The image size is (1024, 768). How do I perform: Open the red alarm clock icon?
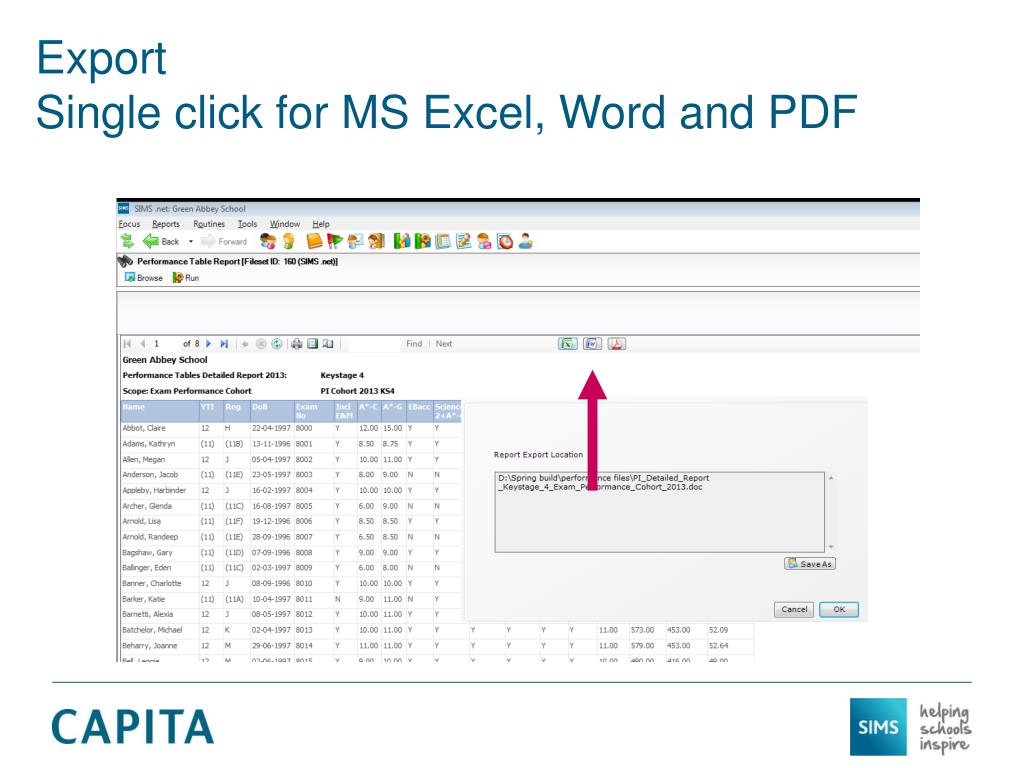pyautogui.click(x=505, y=241)
